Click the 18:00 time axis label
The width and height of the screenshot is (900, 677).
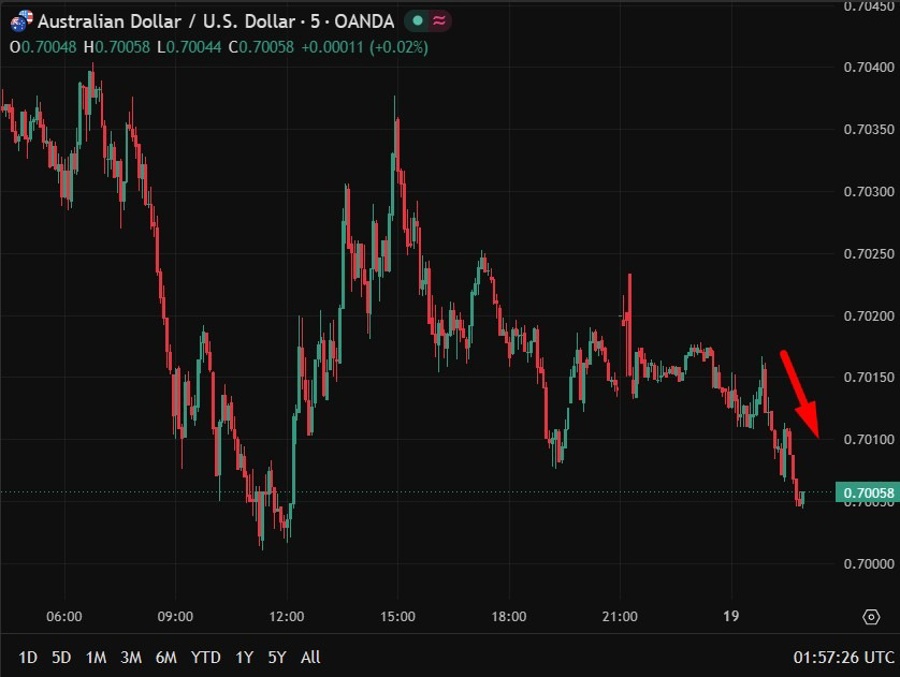[509, 617]
